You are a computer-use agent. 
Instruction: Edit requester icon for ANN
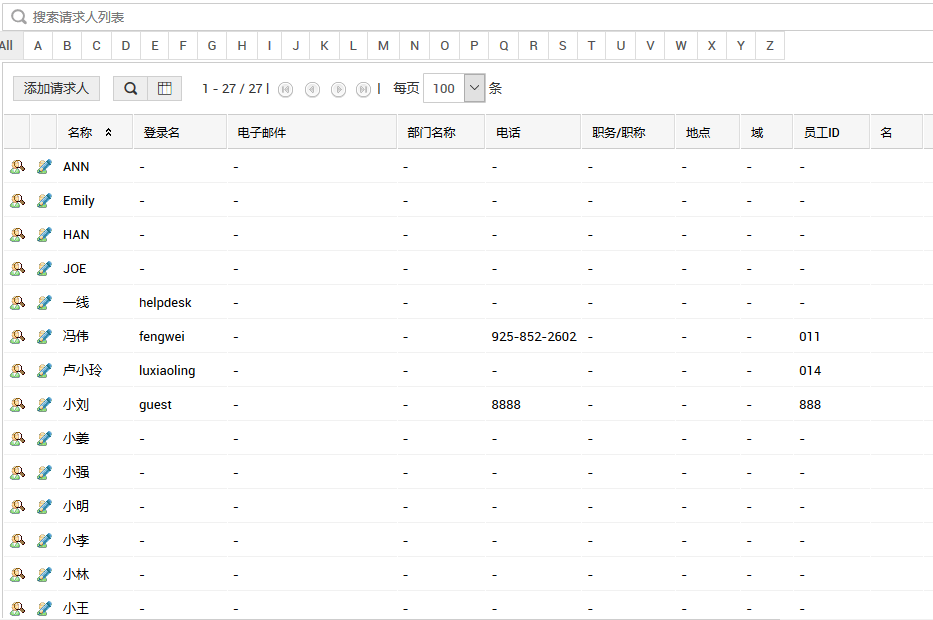pos(44,167)
